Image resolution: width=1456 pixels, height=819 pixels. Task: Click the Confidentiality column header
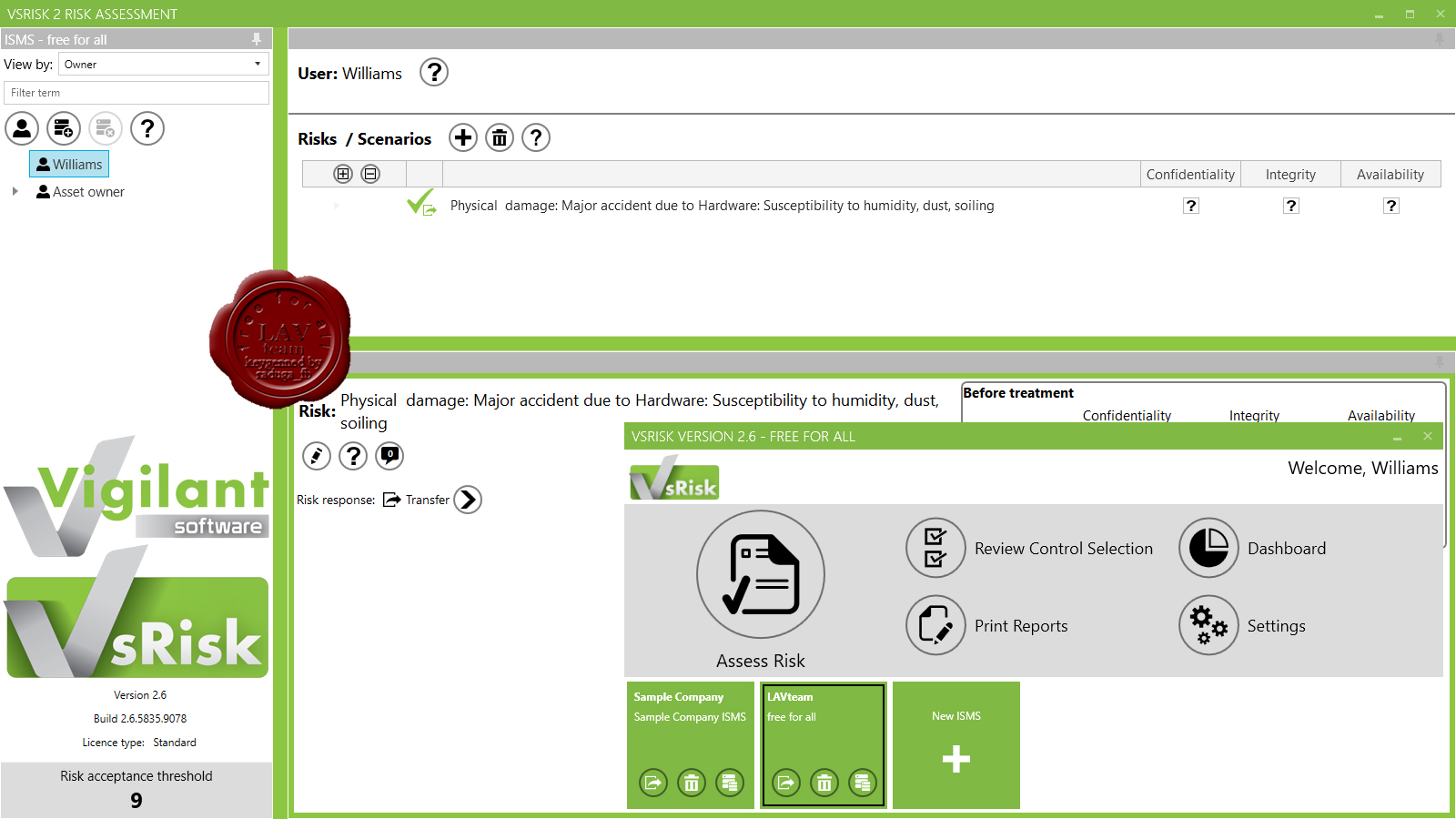click(x=1190, y=175)
